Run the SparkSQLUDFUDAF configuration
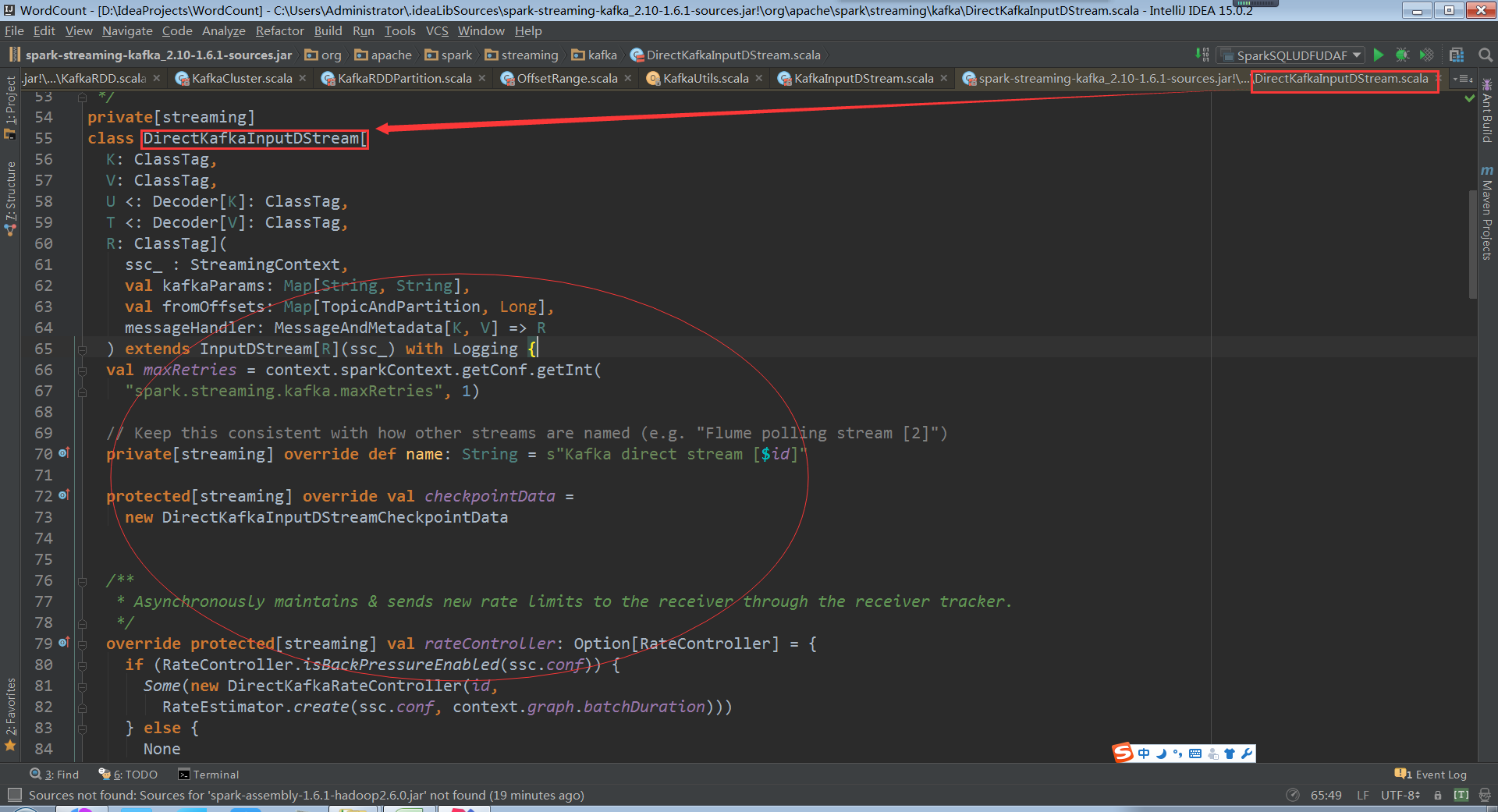This screenshot has height=812, width=1498. [x=1379, y=55]
